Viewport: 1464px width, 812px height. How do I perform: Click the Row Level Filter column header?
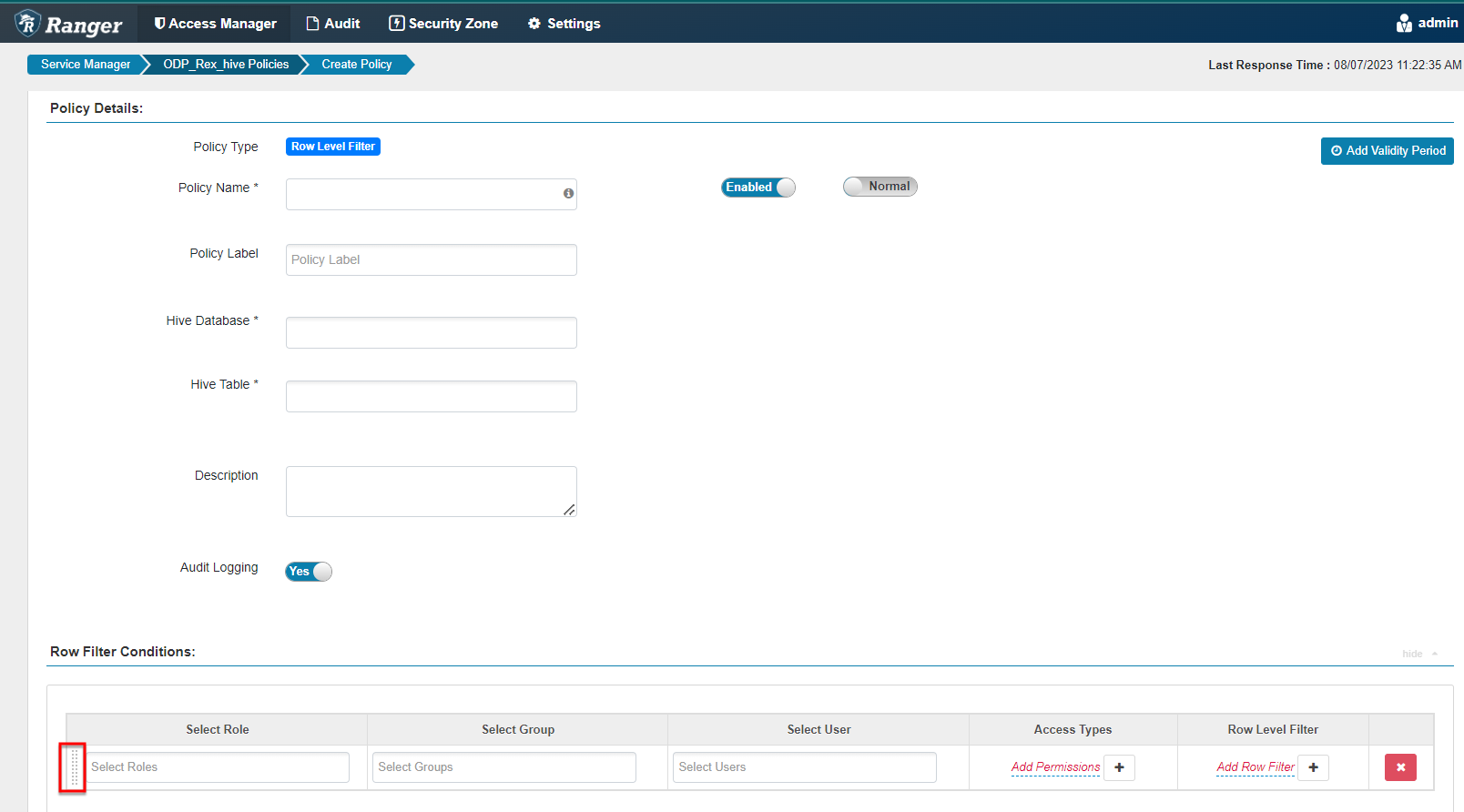point(1273,729)
